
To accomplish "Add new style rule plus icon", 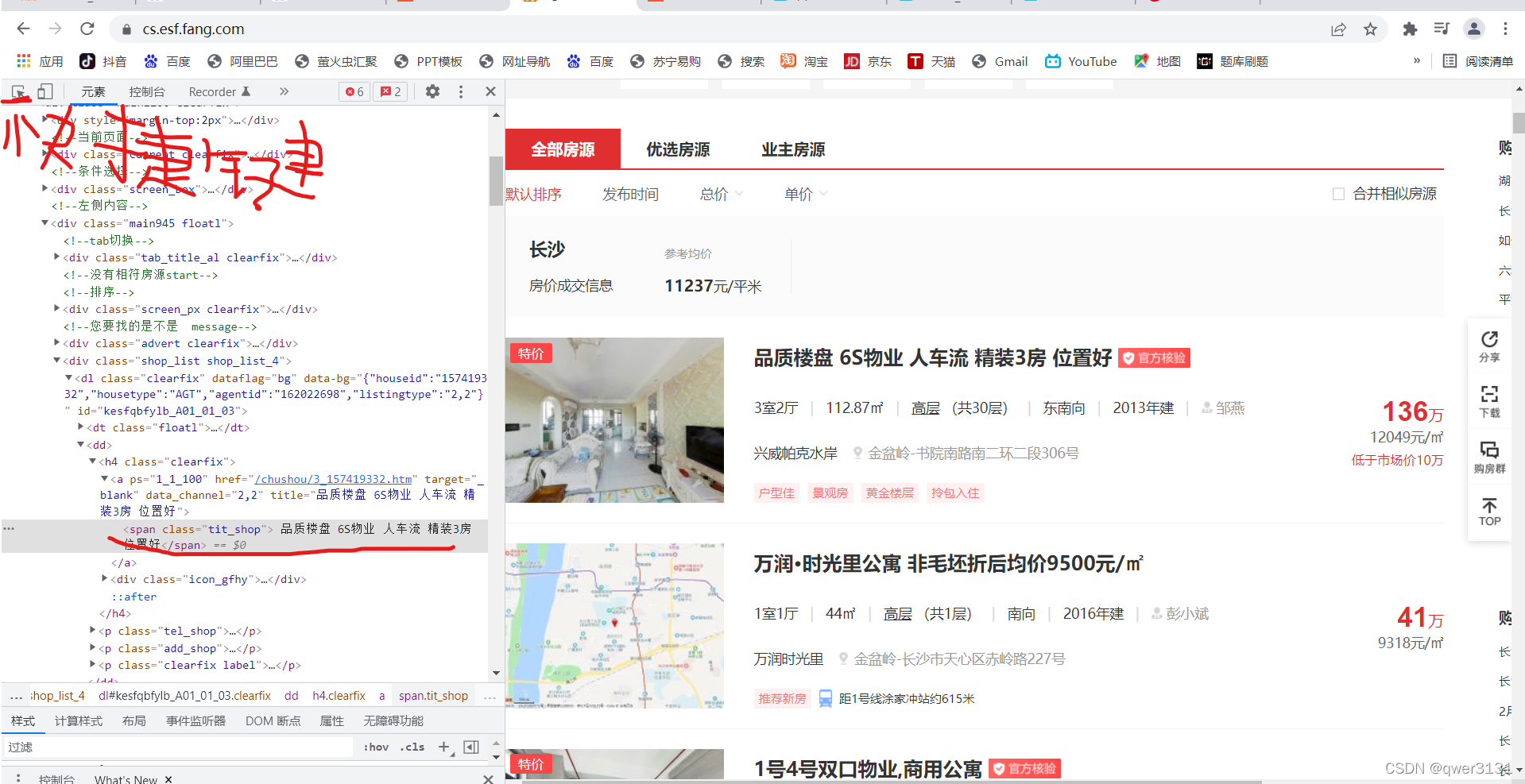I will click(x=445, y=747).
